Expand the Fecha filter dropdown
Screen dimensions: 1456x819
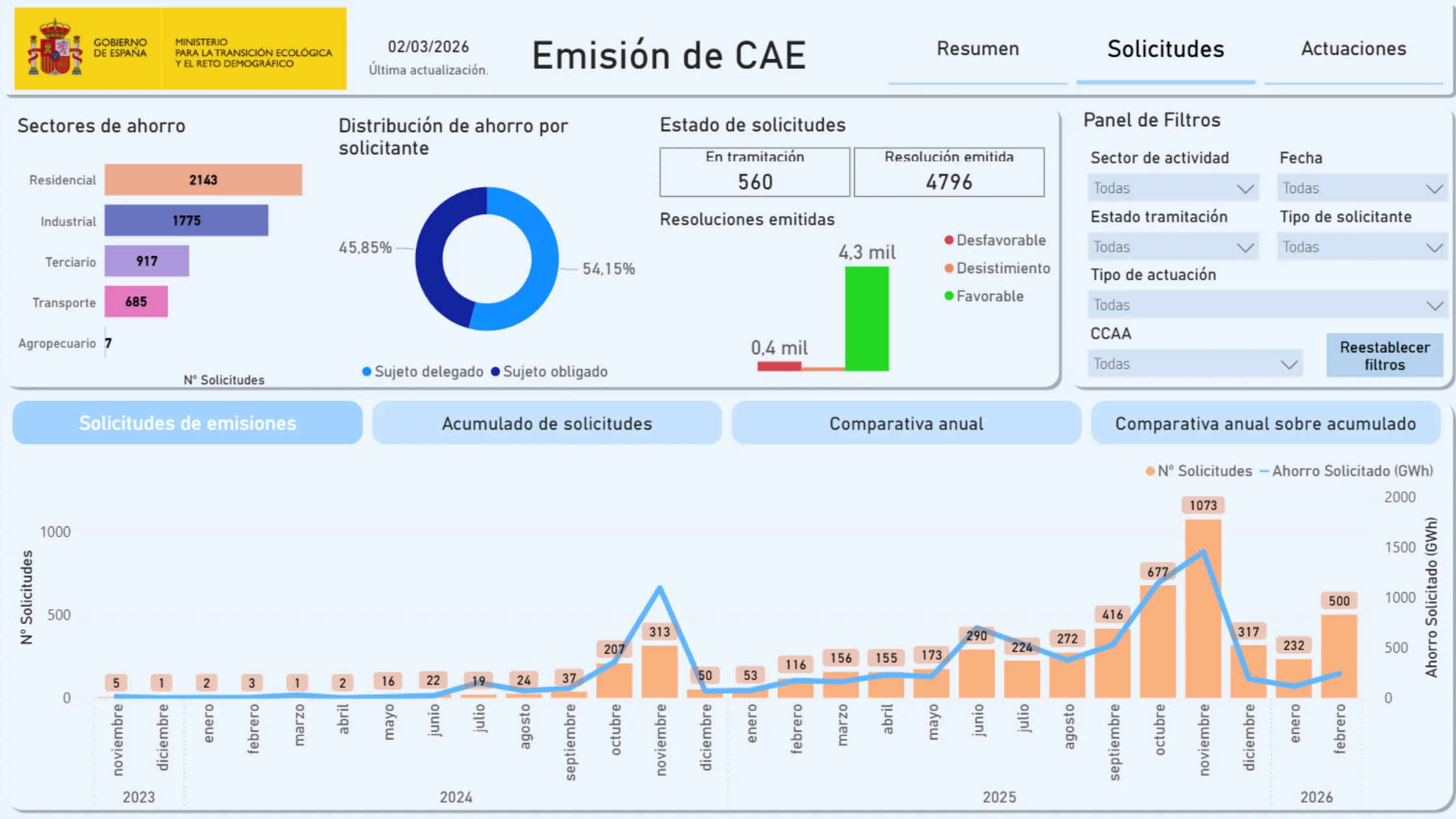[1361, 188]
